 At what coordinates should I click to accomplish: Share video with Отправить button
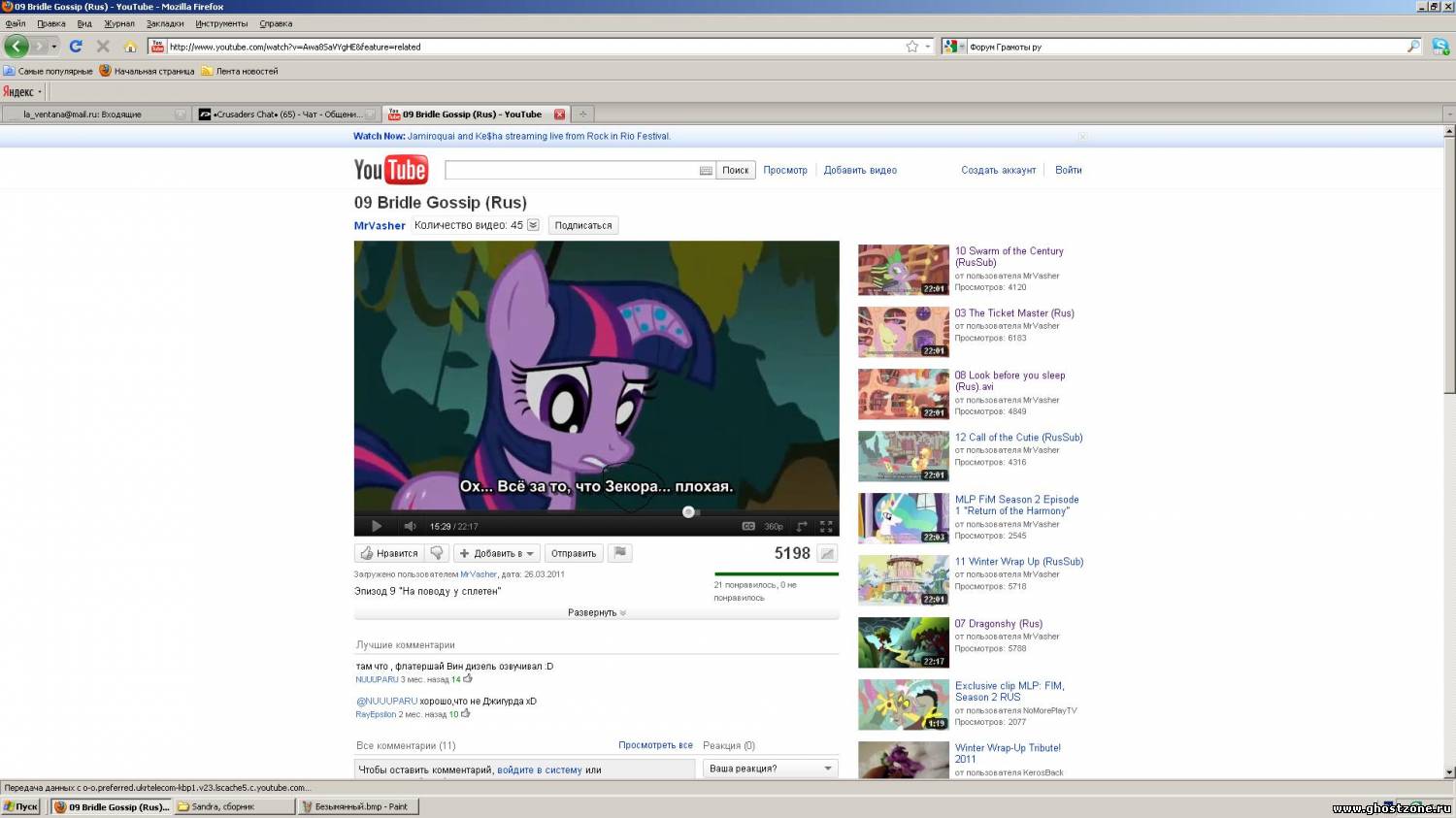click(574, 553)
